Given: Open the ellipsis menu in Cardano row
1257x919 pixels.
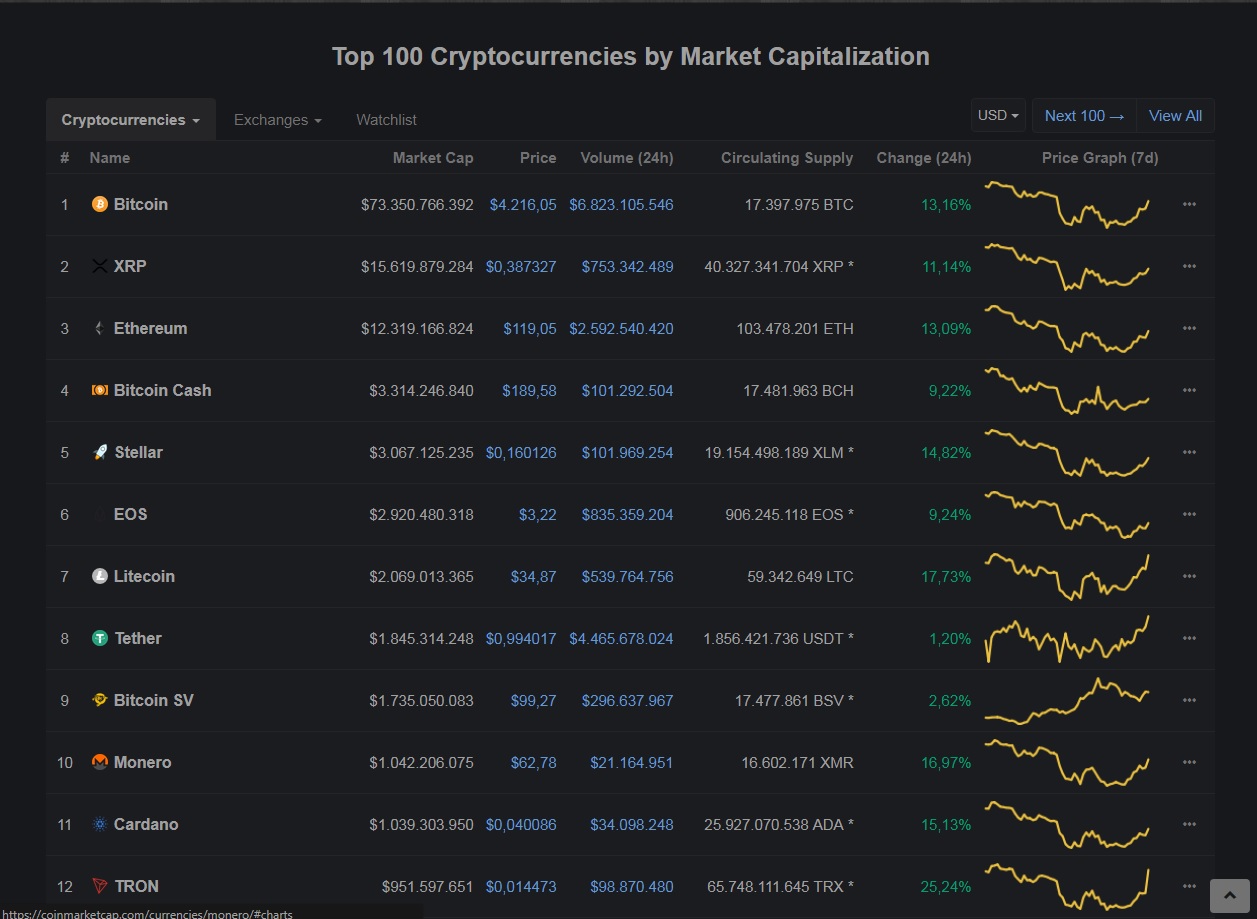Looking at the screenshot, I should (x=1189, y=824).
